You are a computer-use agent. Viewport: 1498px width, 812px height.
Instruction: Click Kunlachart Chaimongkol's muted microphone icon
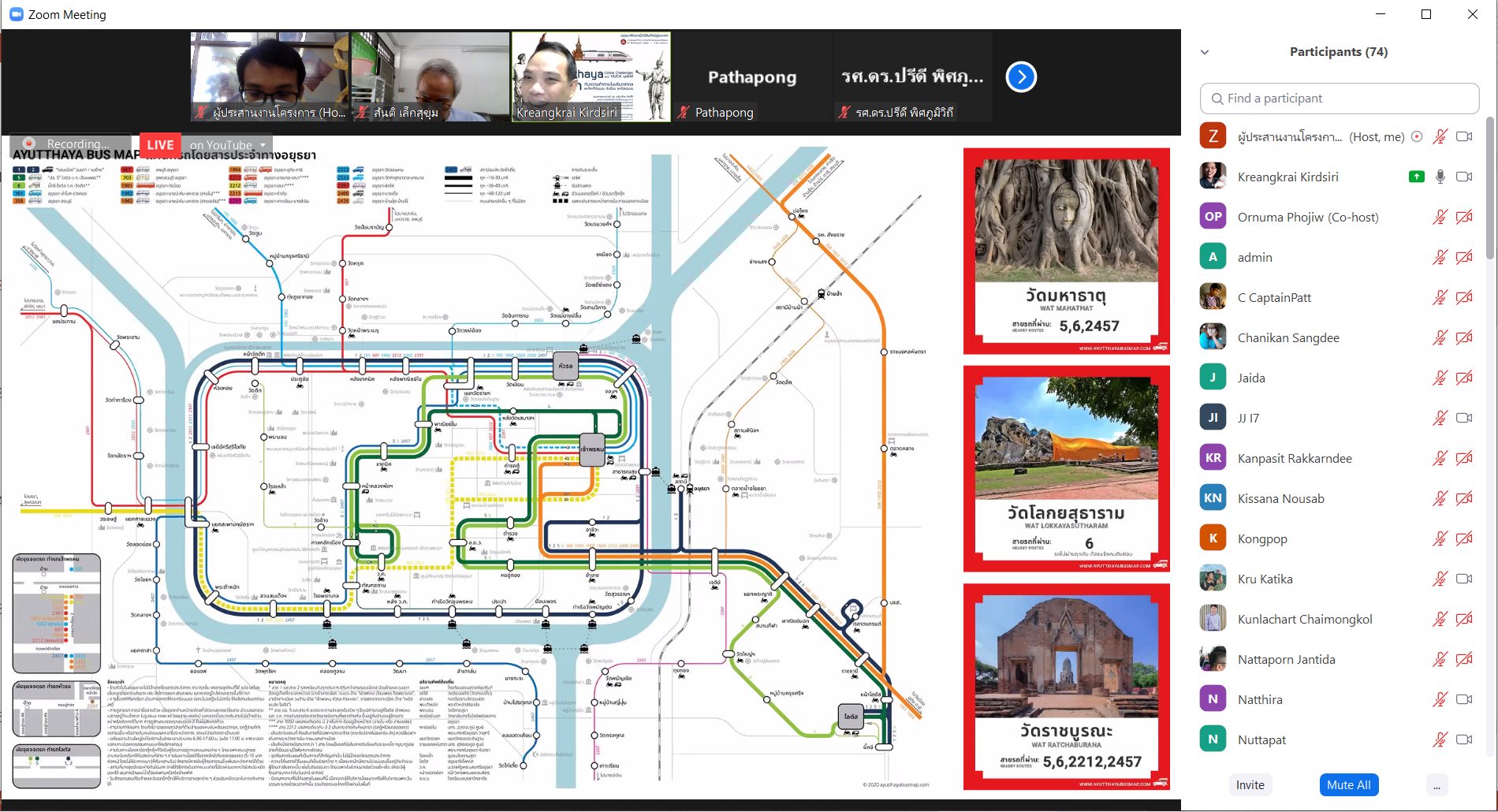[x=1440, y=619]
